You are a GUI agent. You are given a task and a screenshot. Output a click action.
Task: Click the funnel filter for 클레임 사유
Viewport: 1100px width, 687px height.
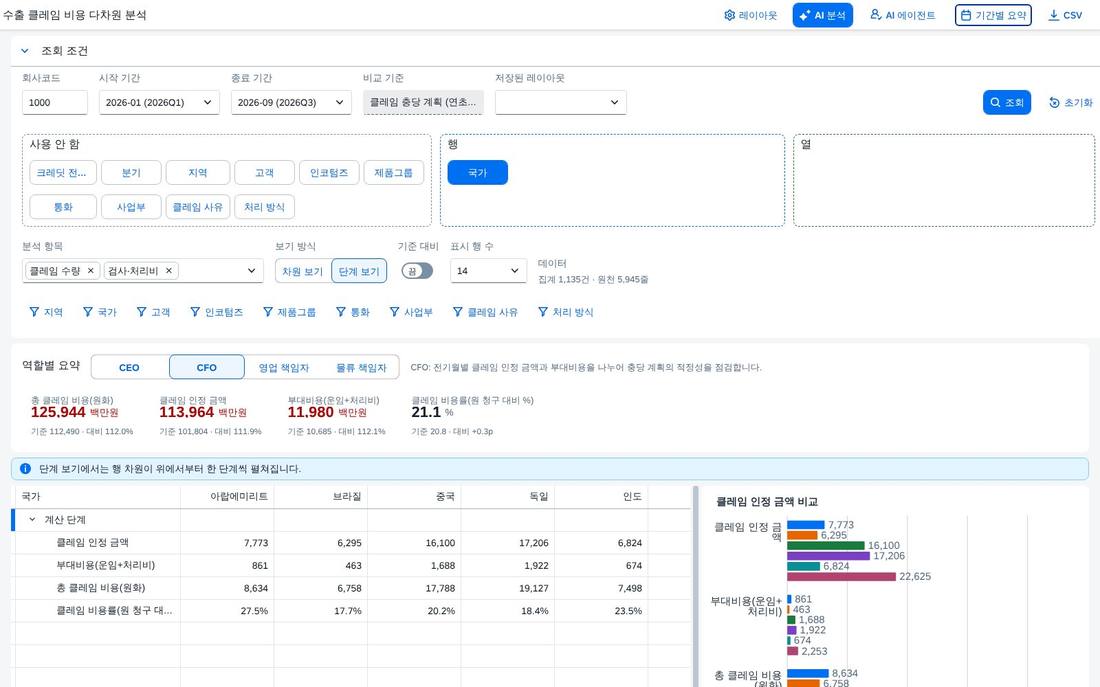click(x=485, y=312)
